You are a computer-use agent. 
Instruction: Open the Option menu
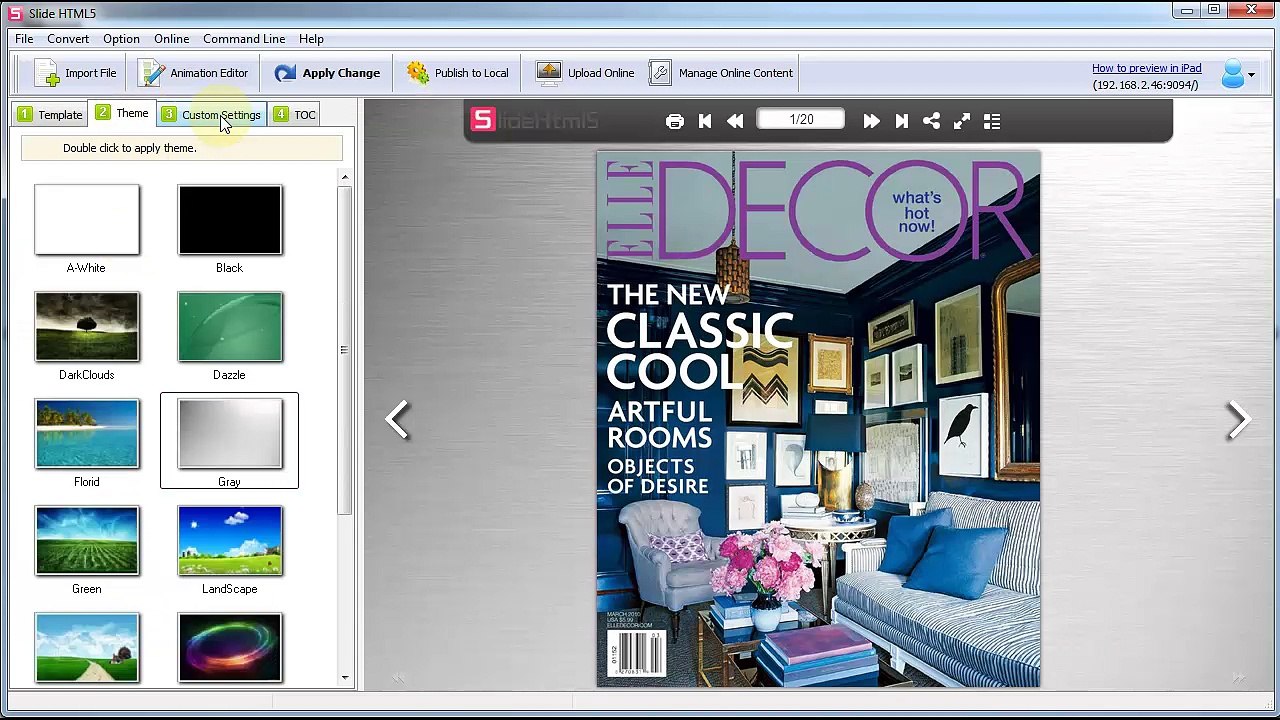(121, 39)
